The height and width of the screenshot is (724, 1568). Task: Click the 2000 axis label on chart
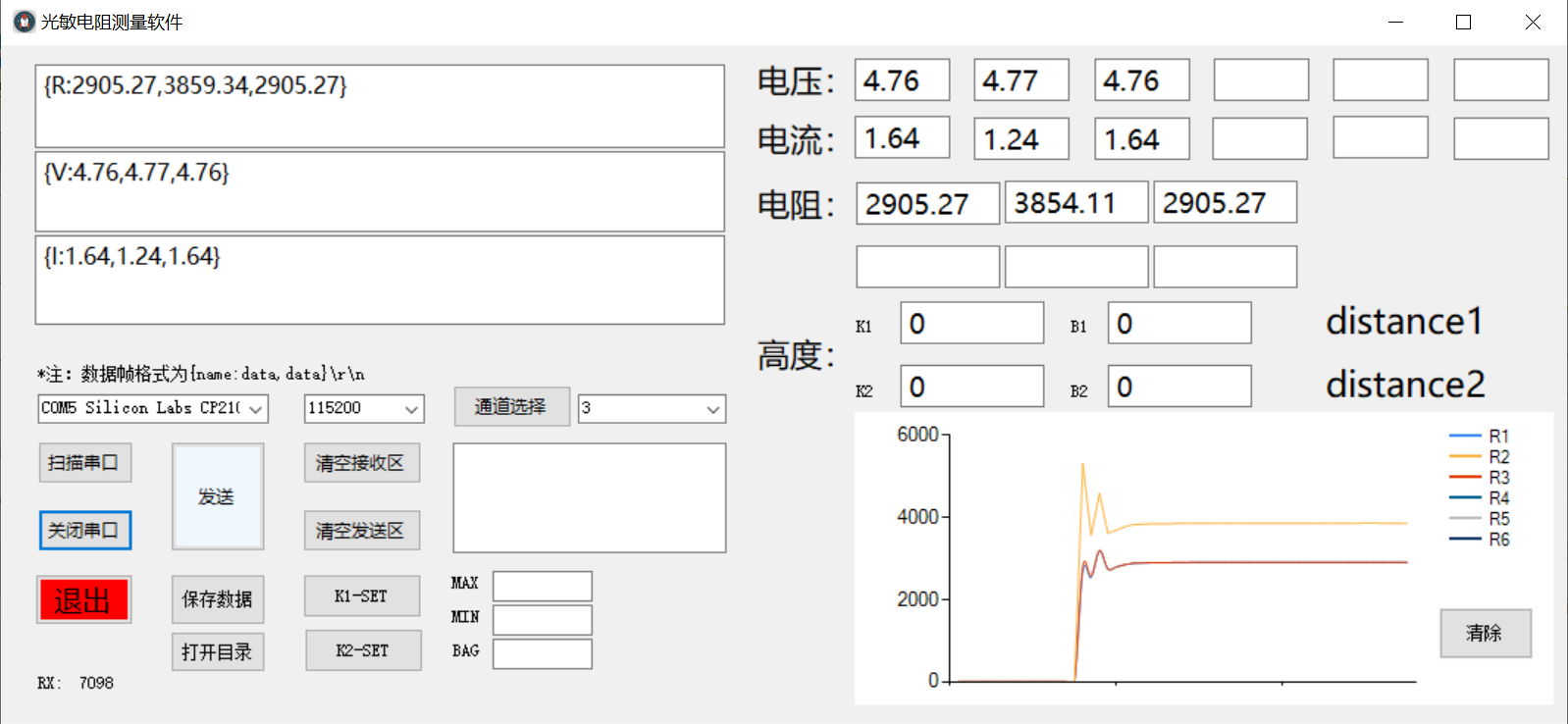tap(917, 598)
